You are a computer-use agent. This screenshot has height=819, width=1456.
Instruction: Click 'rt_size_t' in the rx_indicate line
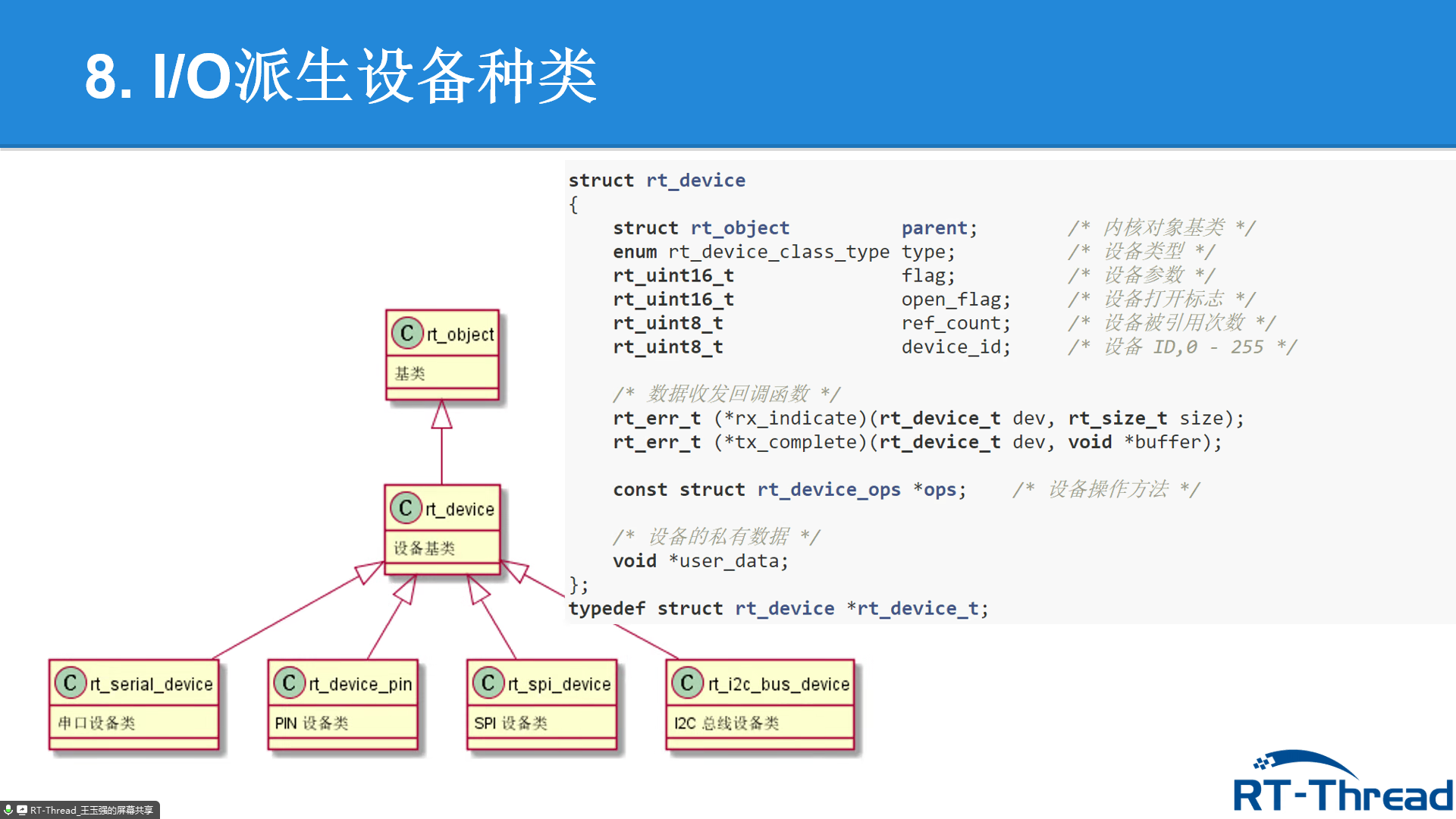point(1118,419)
